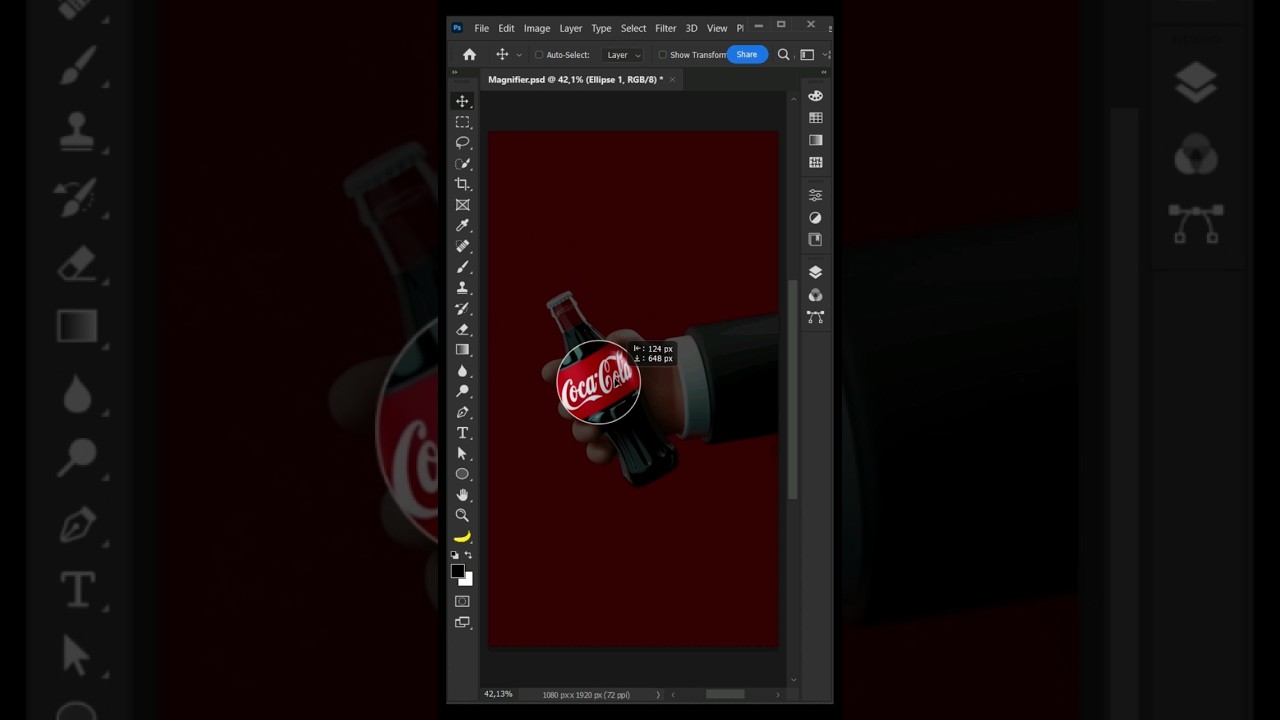Click the blue Share button

(747, 55)
